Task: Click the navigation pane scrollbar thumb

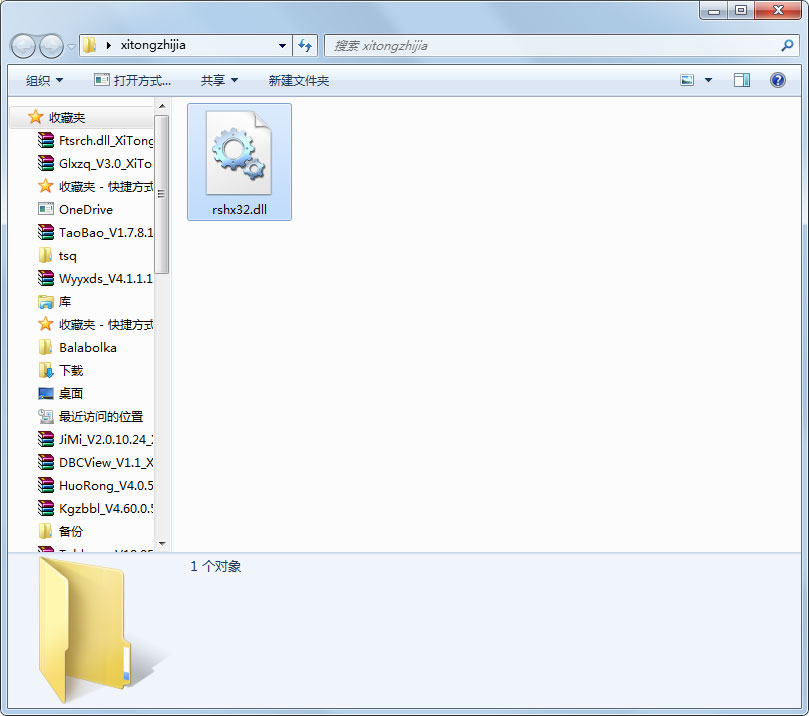Action: pos(162,194)
